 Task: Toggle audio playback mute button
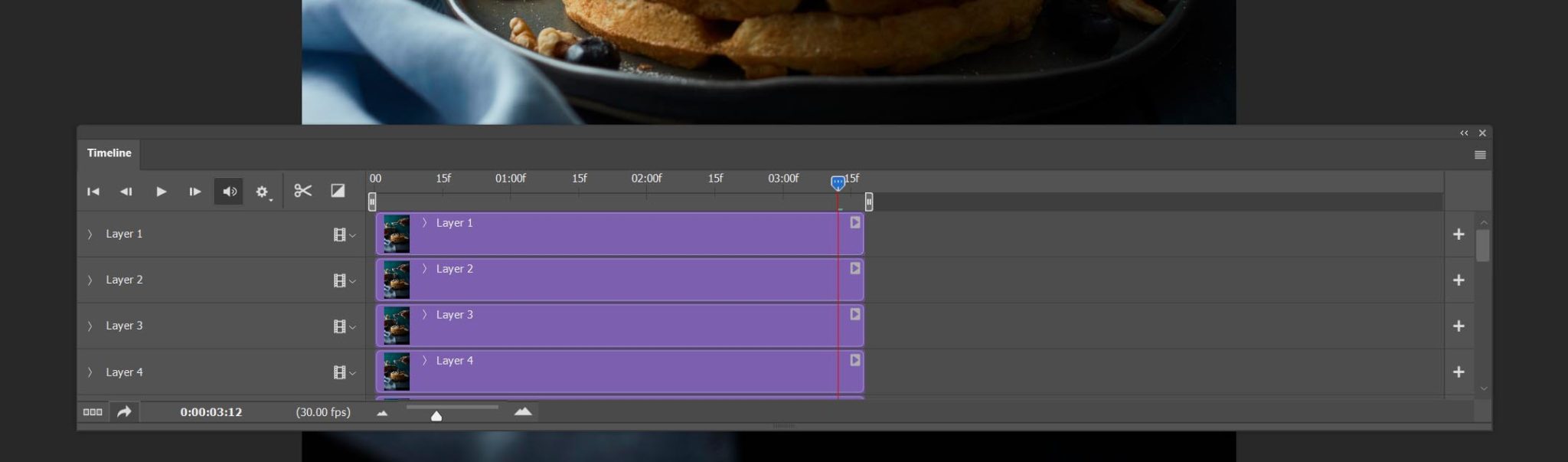(x=229, y=192)
